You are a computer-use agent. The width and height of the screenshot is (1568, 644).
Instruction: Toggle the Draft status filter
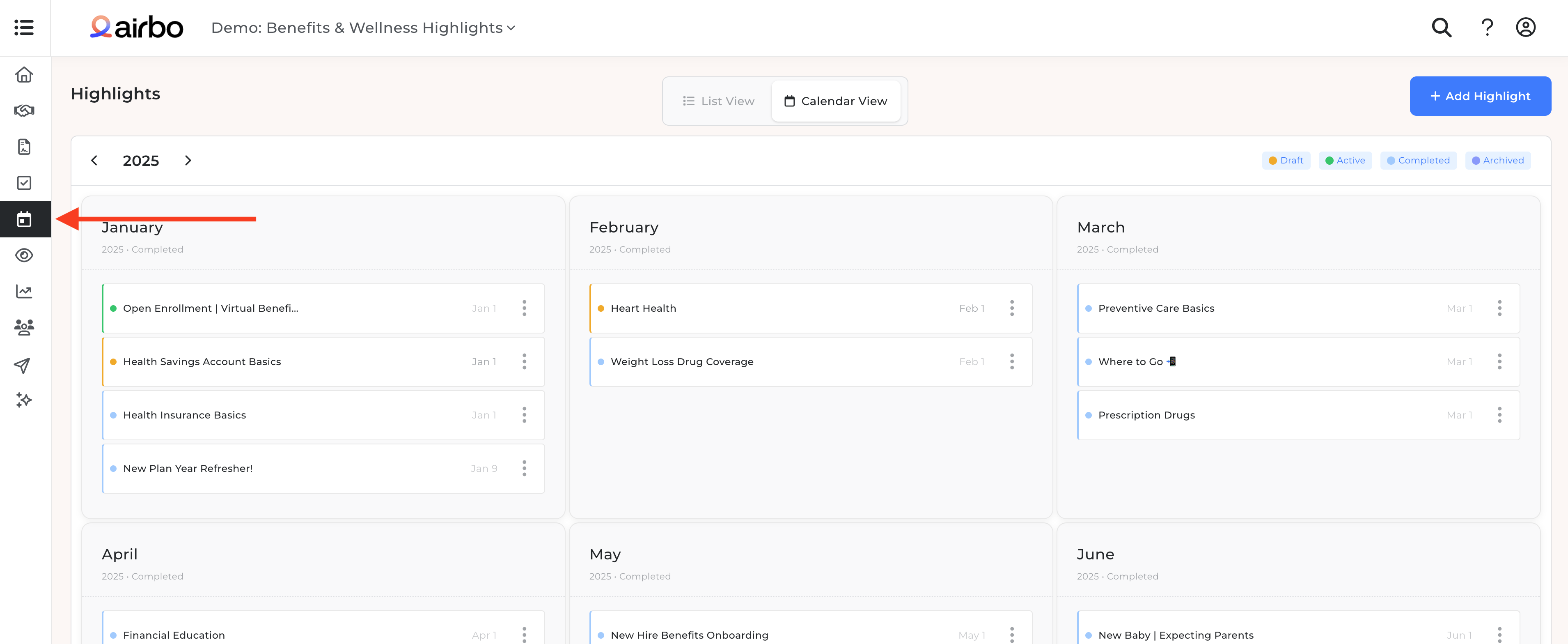pyautogui.click(x=1286, y=160)
